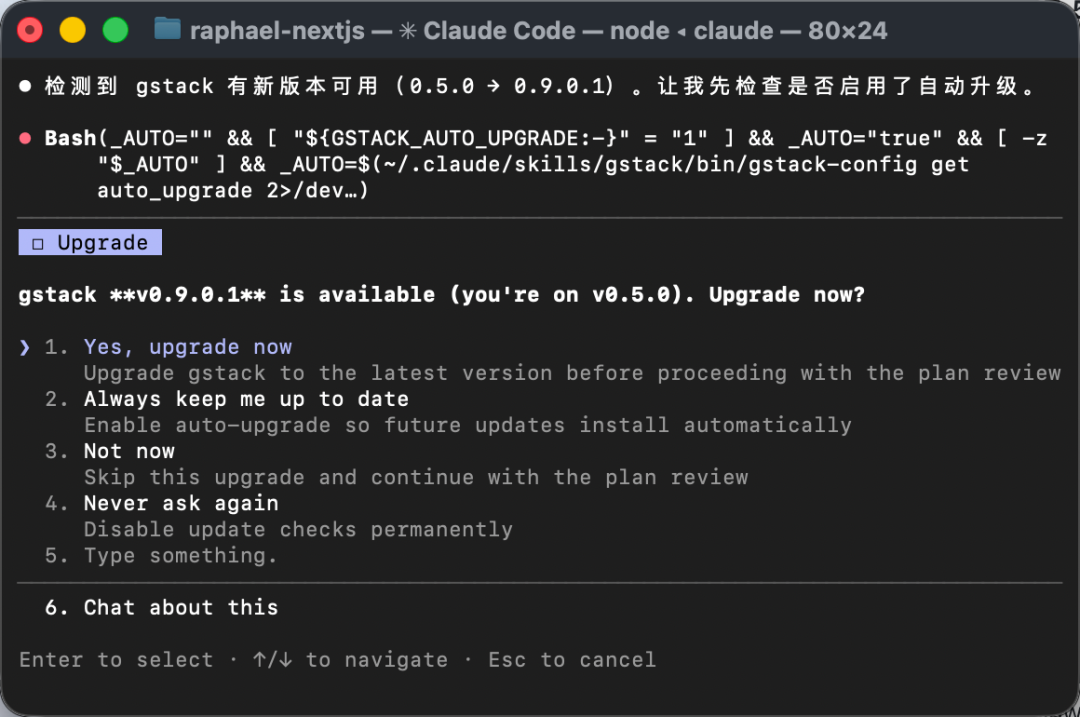The width and height of the screenshot is (1080, 717).
Task: Toggle the checkbox square in Upgrade tab
Action: [x=38, y=244]
